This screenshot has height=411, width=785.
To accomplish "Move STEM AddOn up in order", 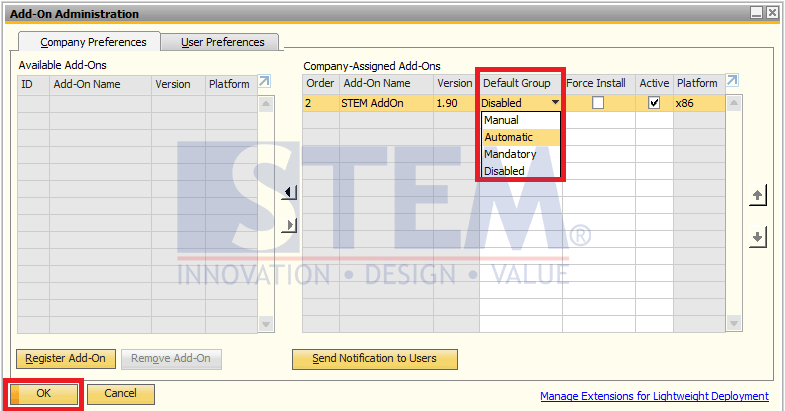I will (x=757, y=195).
